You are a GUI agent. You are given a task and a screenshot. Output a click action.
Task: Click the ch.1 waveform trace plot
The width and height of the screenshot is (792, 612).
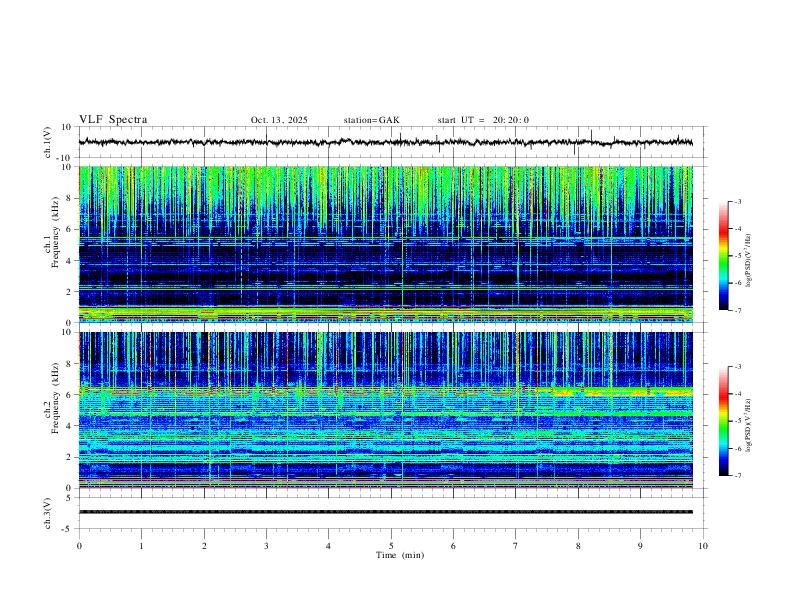coord(386,142)
